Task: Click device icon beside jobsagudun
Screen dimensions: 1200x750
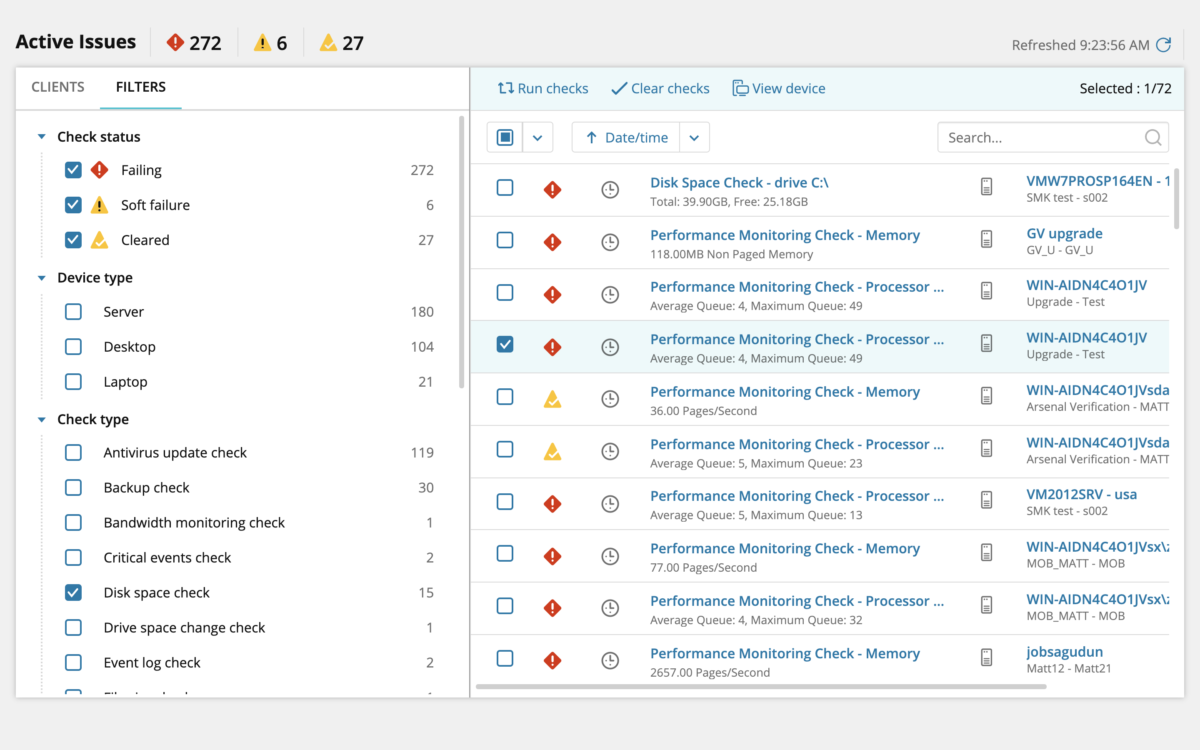Action: 987,657
